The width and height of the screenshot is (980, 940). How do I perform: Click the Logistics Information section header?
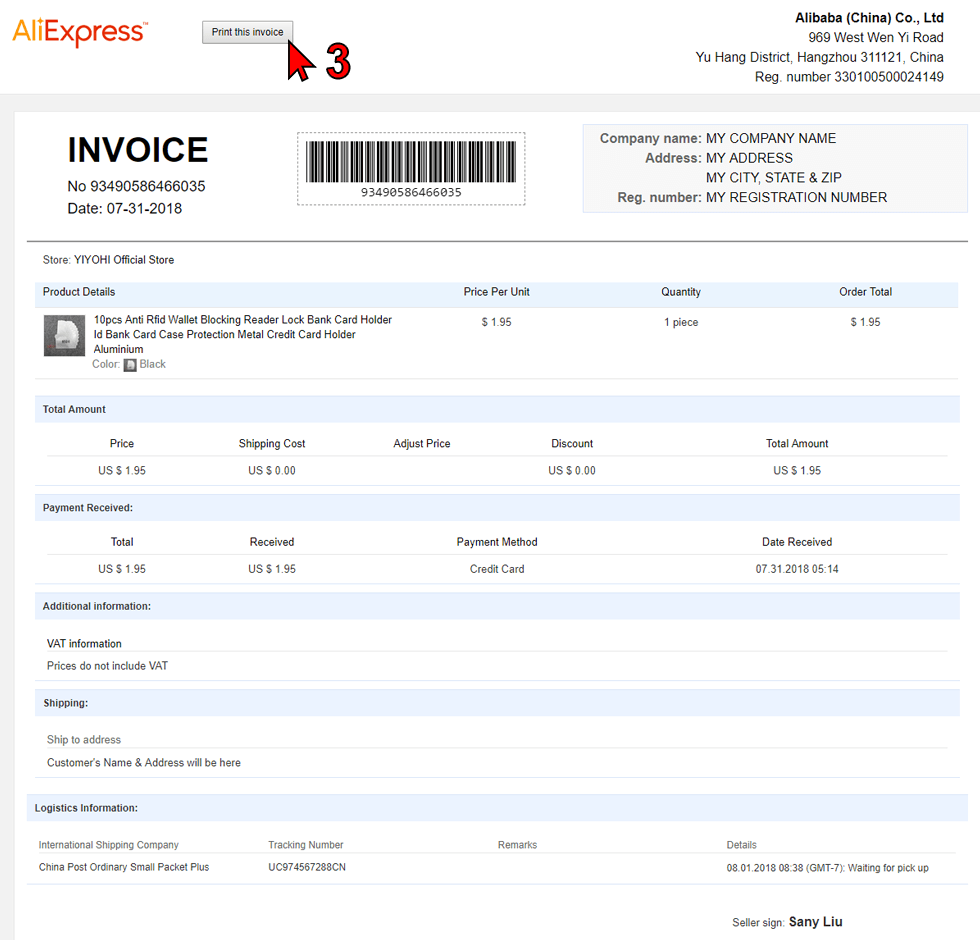497,808
